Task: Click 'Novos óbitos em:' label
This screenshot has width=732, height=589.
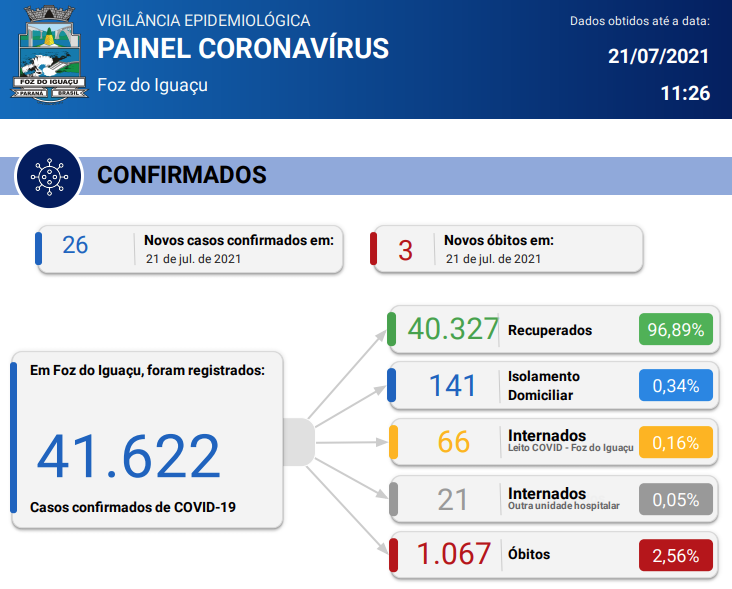Action: coord(499,240)
